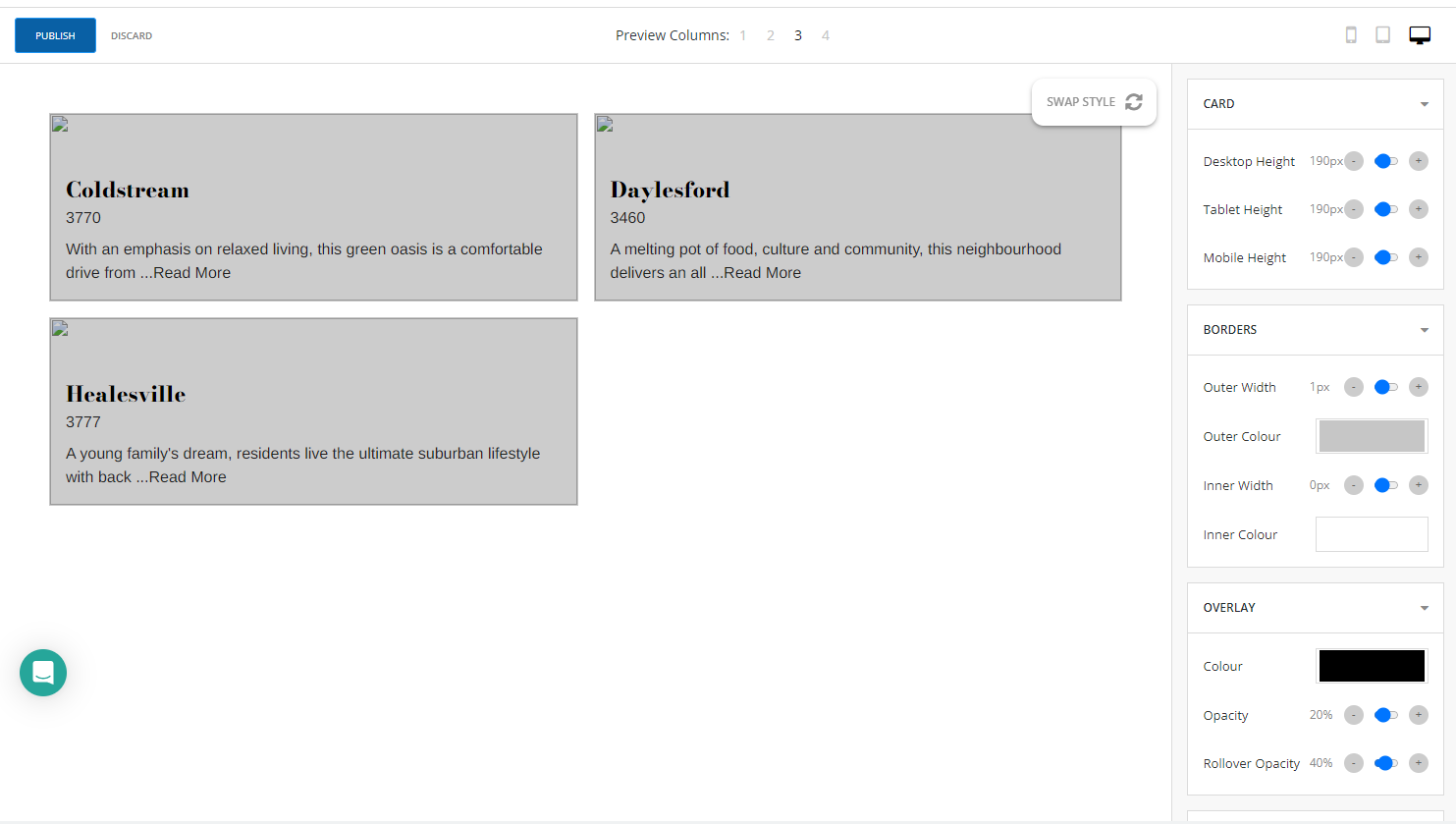The image size is (1456, 824).
Task: Click the Mobile Height slider
Action: (x=1386, y=257)
